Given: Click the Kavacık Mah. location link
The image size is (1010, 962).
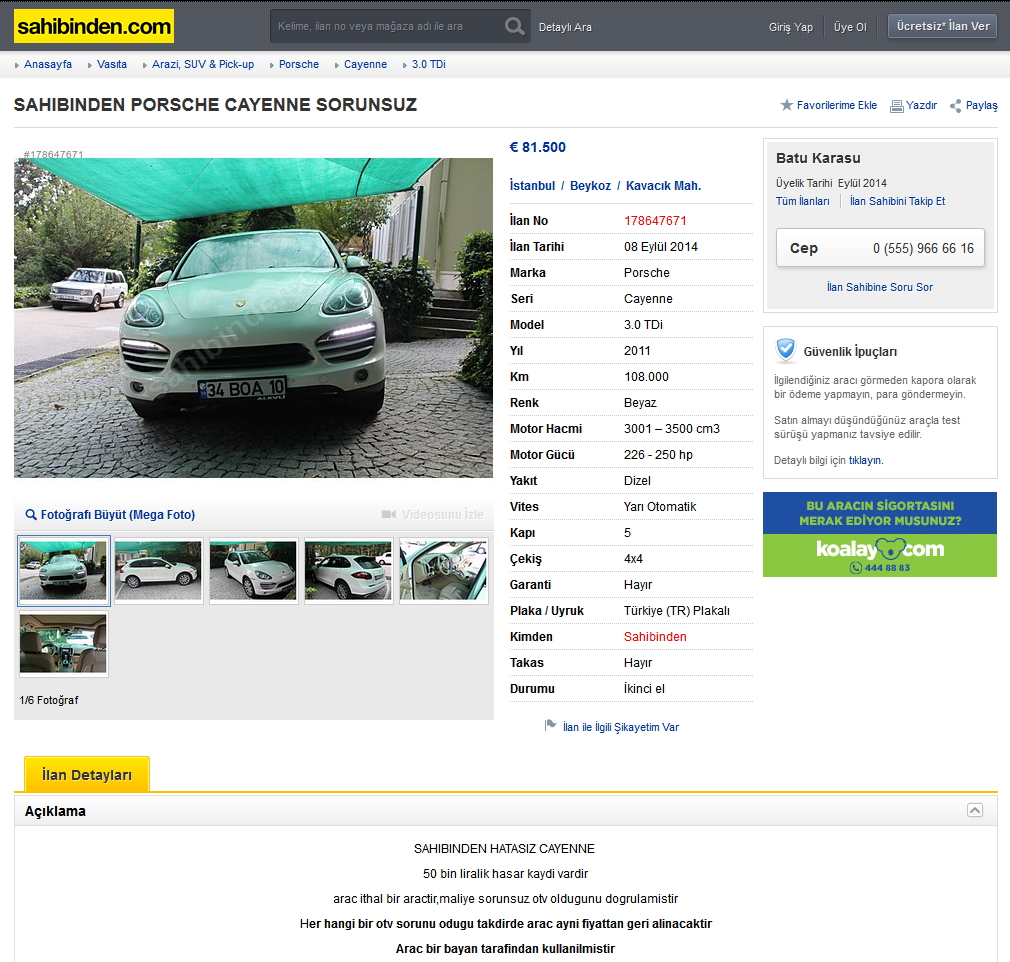Looking at the screenshot, I should point(663,186).
